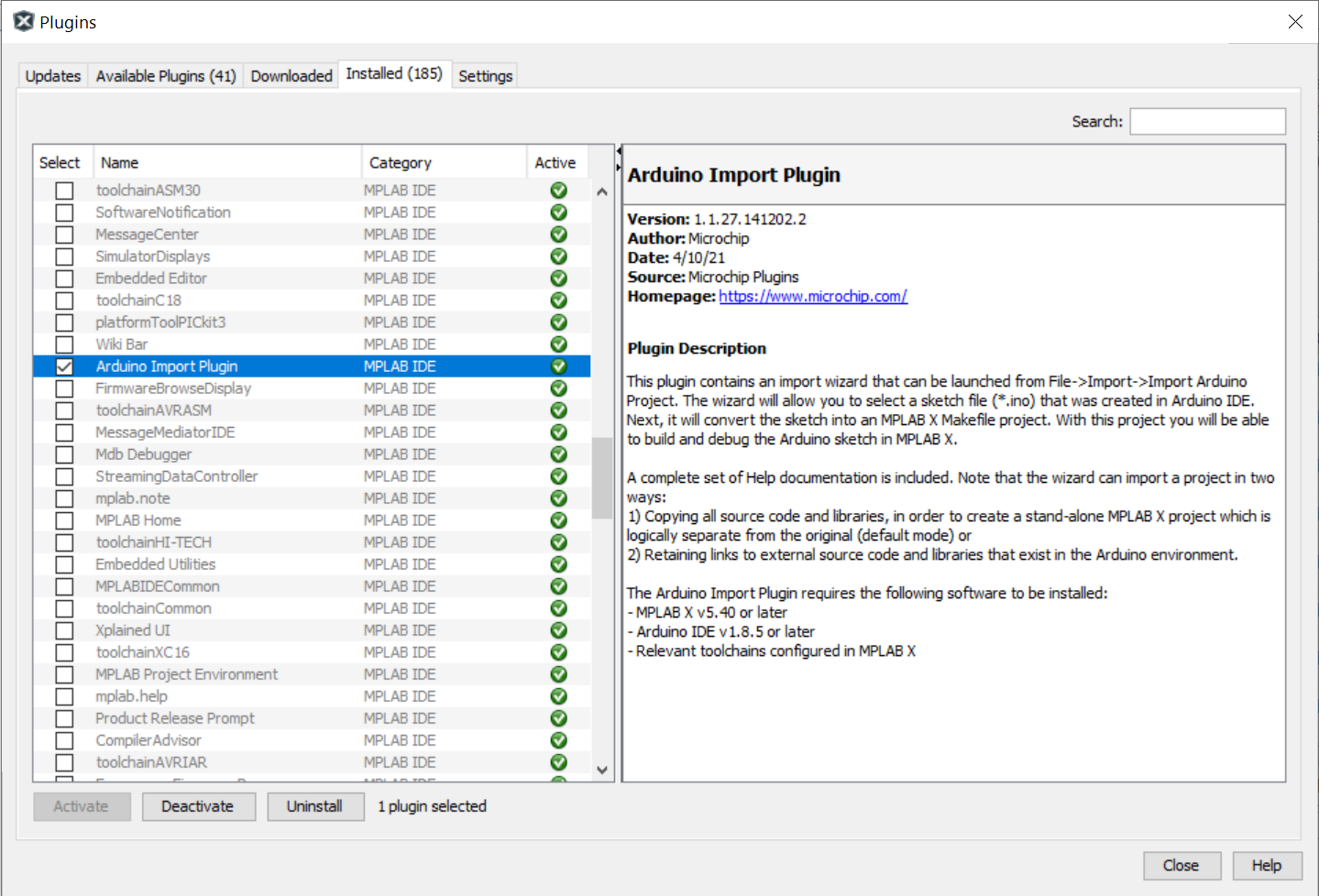Viewport: 1319px width, 896px height.
Task: Switch to the Updates tab
Action: tap(53, 76)
